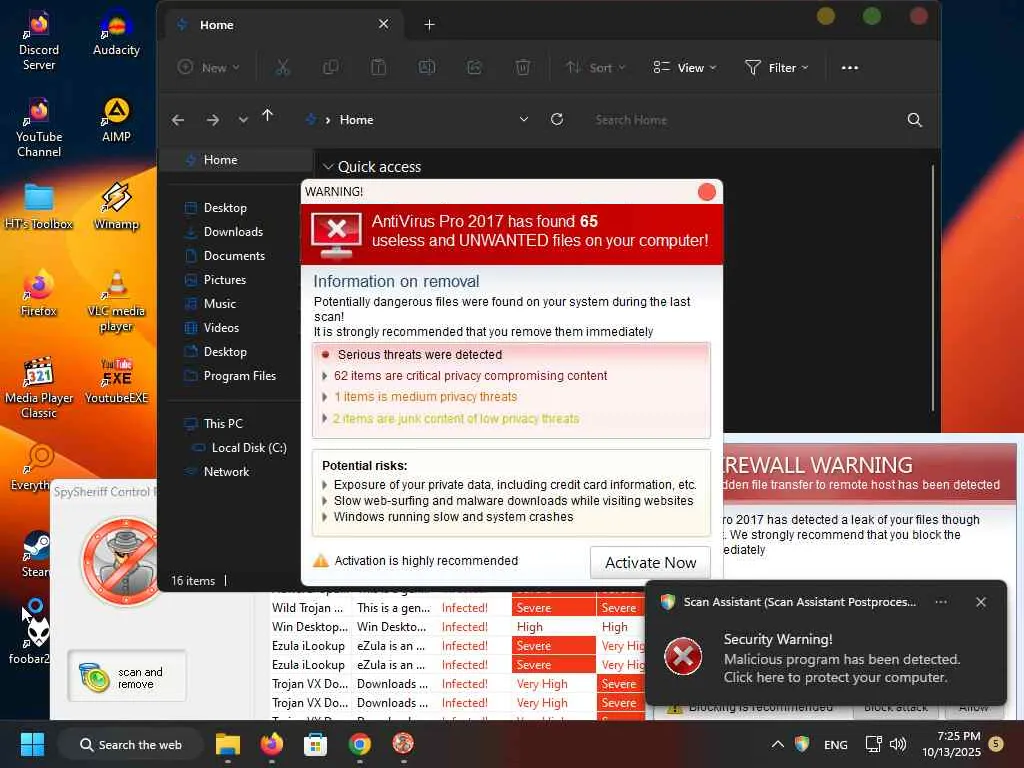This screenshot has width=1024, height=768.
Task: Close the AntiVirus Pro WARNING dialog
Action: 707,192
